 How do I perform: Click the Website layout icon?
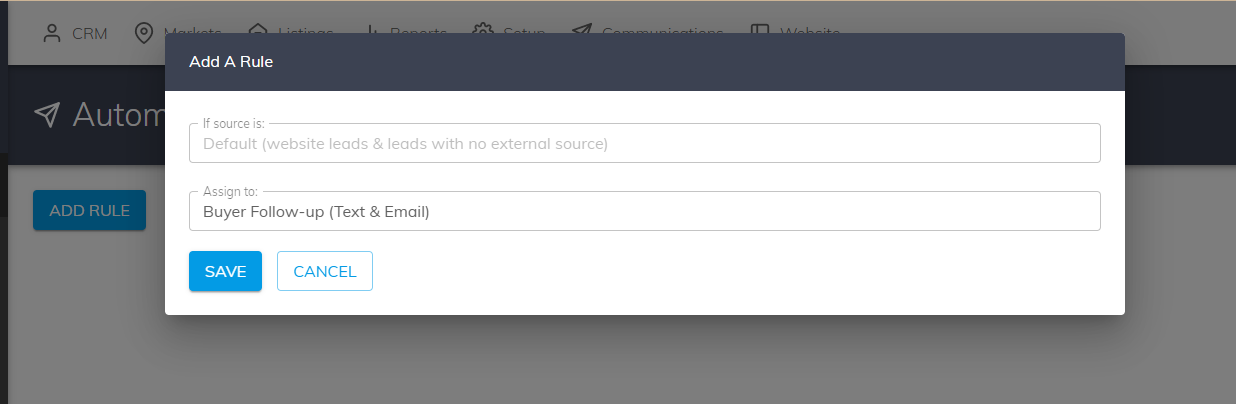pyautogui.click(x=760, y=30)
